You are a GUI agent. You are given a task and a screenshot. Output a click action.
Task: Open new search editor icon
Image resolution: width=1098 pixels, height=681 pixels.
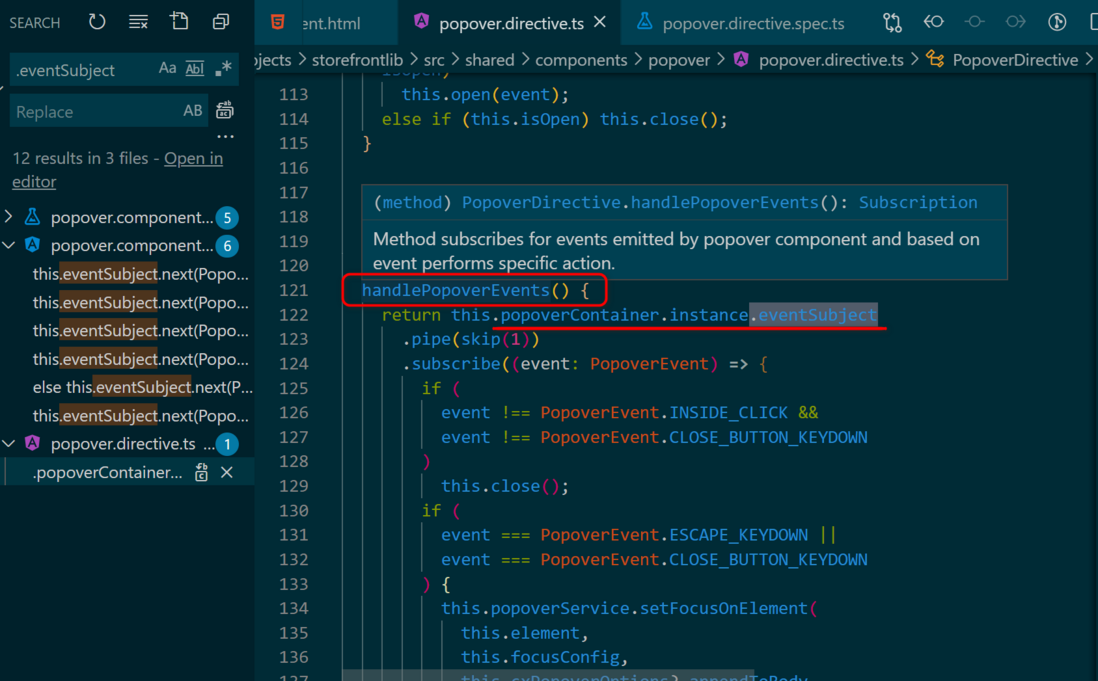[179, 22]
